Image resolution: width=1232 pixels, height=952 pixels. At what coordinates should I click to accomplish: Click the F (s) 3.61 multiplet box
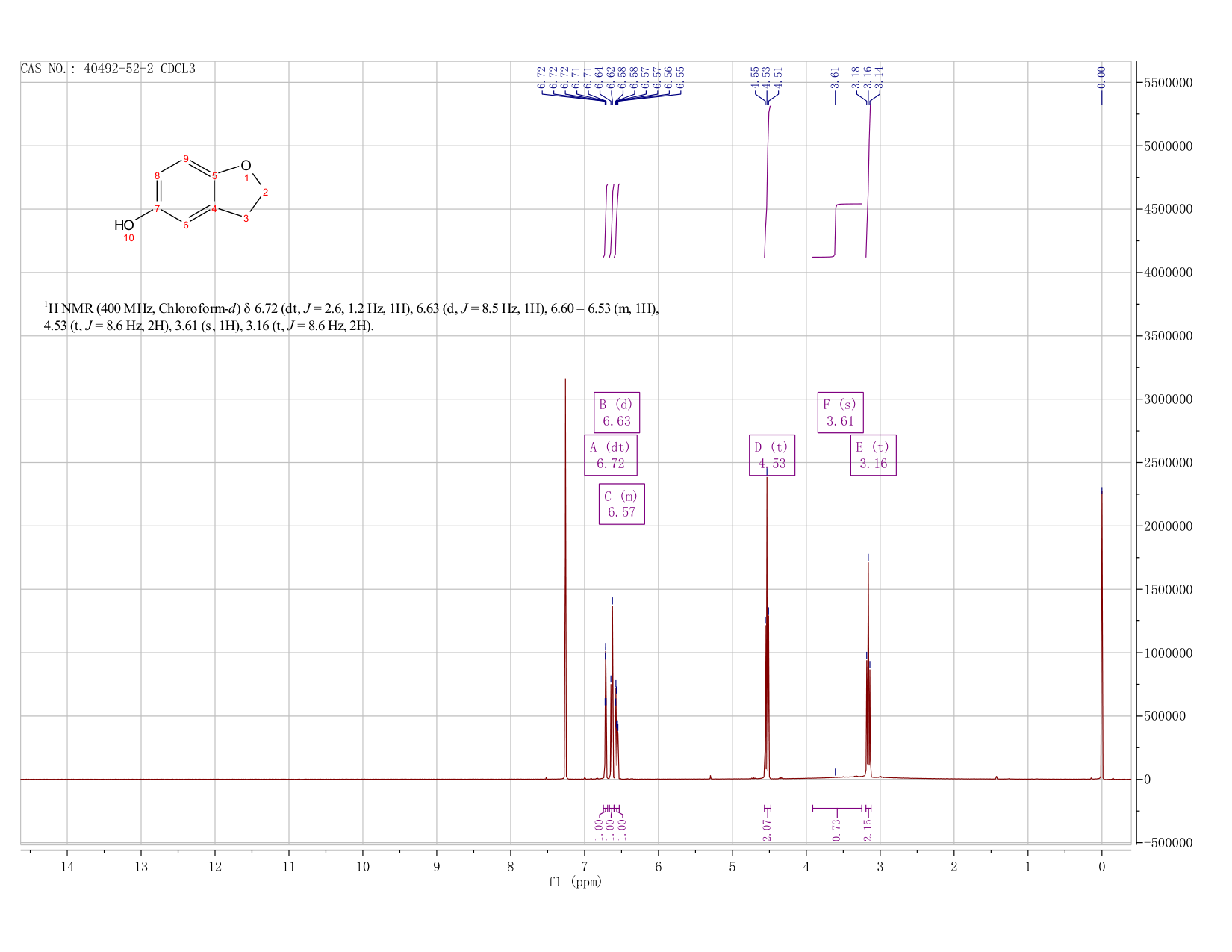840,412
